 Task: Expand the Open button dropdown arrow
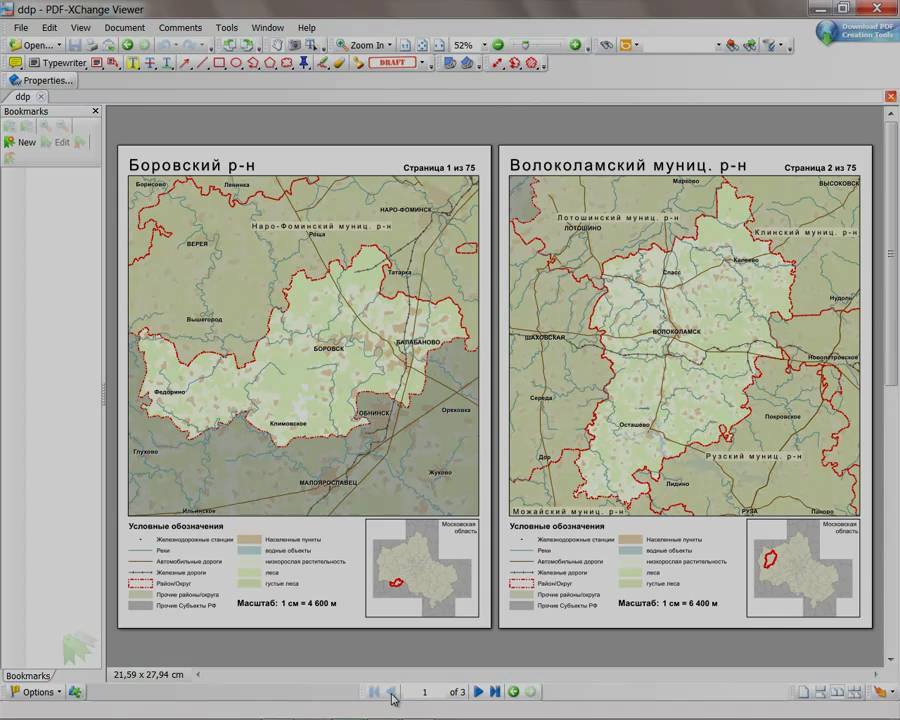pyautogui.click(x=59, y=45)
